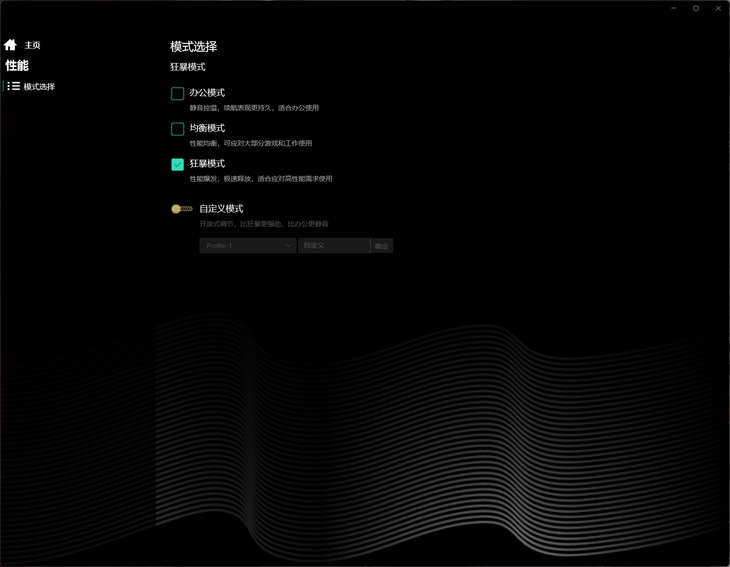Image resolution: width=730 pixels, height=567 pixels.
Task: Click the 性能 sidebar heading
Action: 17,66
